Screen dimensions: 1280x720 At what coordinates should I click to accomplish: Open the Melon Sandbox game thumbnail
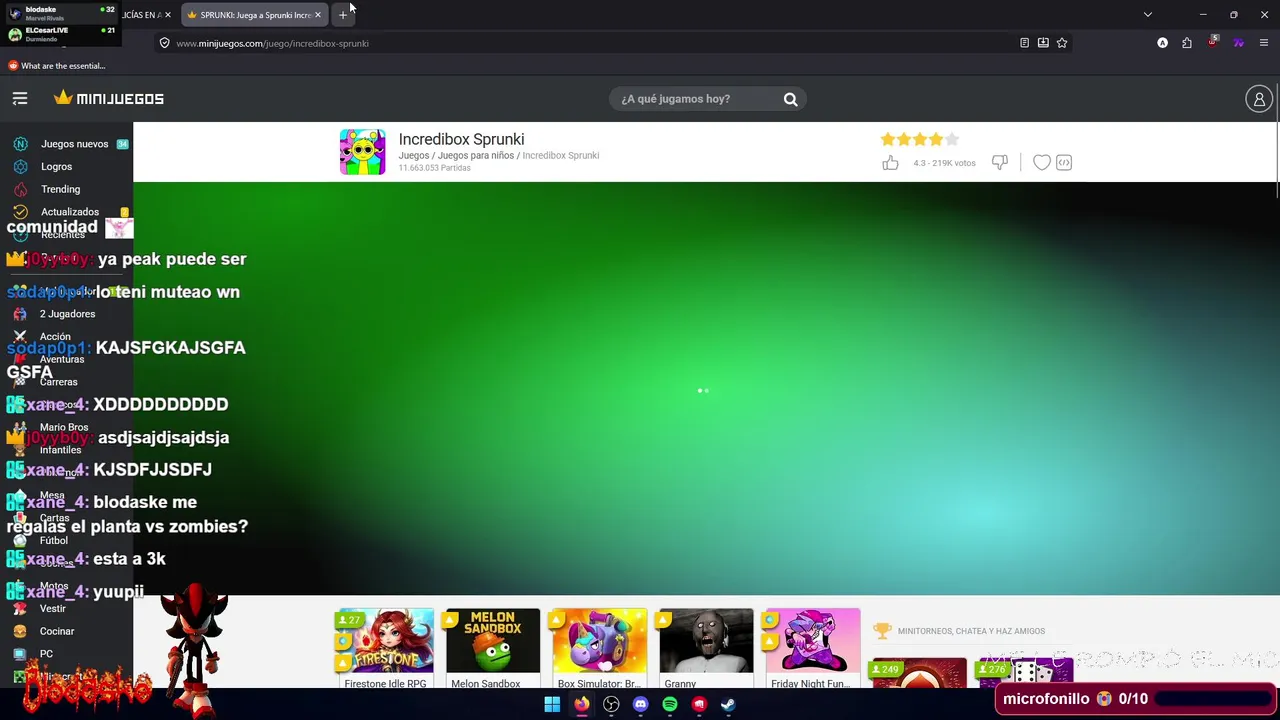click(x=492, y=648)
